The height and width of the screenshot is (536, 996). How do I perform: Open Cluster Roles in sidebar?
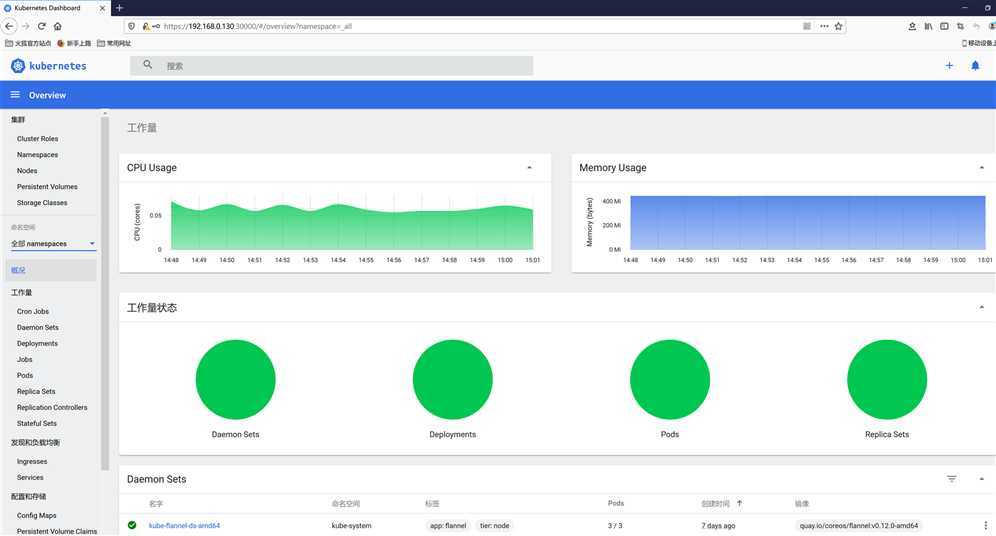click(x=37, y=138)
